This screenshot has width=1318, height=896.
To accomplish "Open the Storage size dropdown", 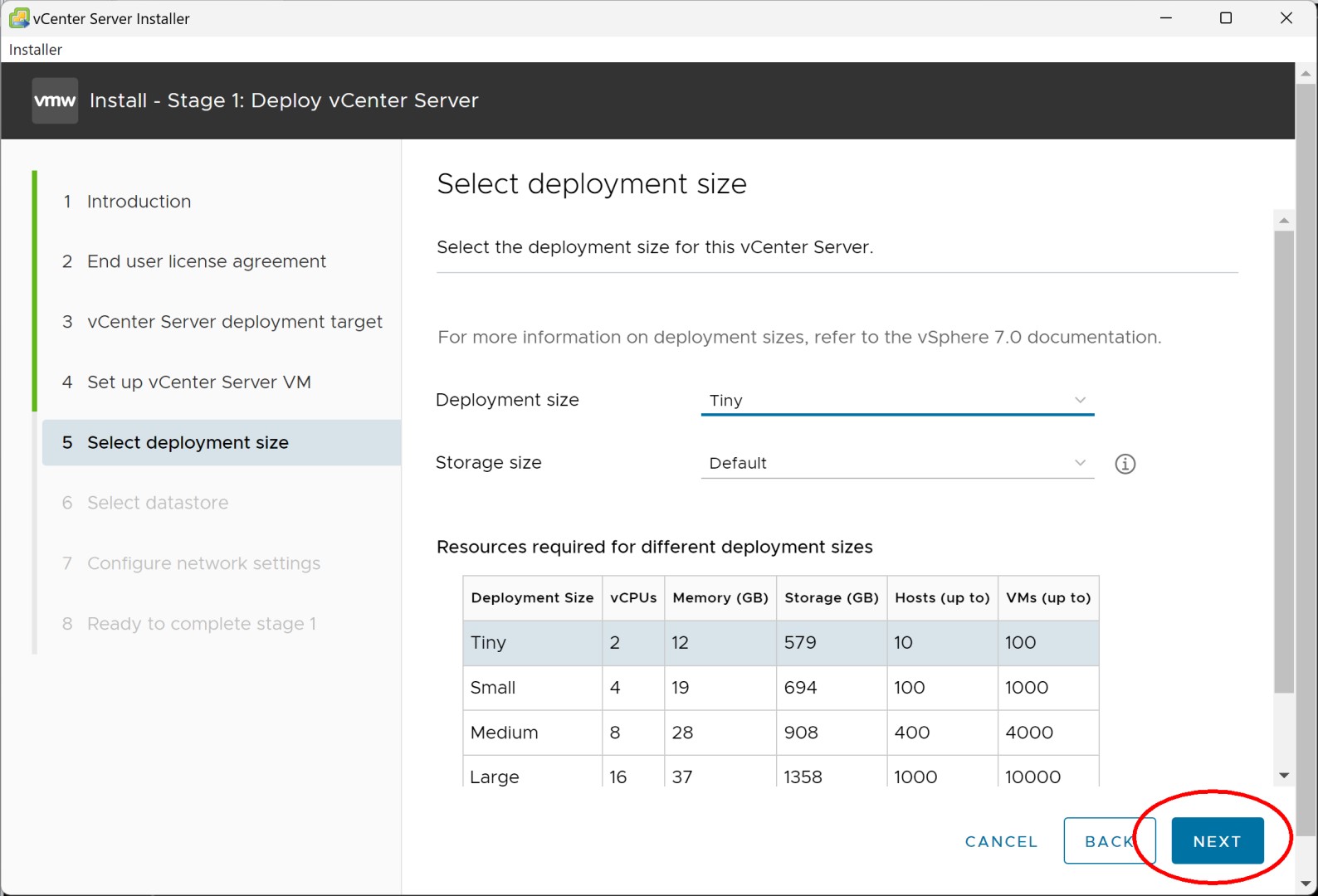I will tap(897, 463).
